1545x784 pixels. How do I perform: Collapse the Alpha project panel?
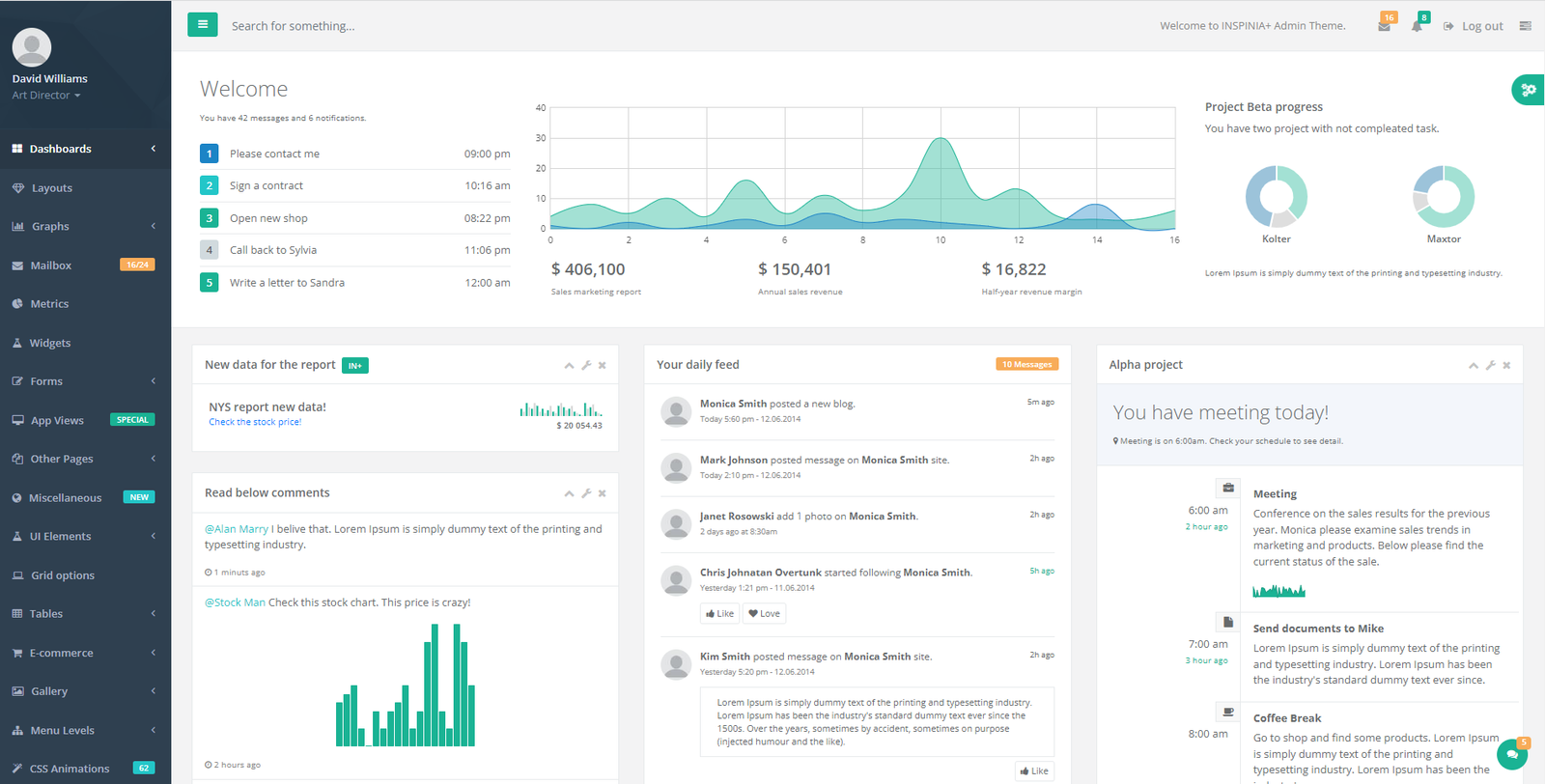tap(1473, 365)
